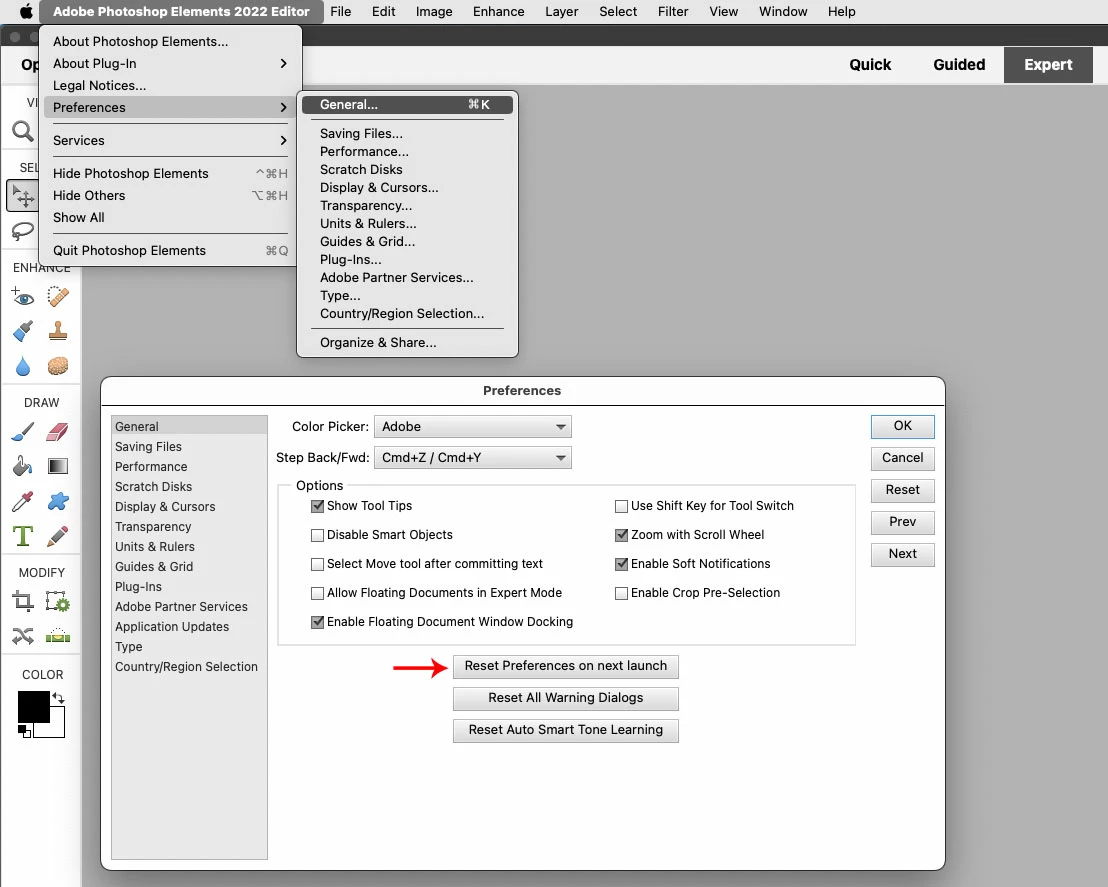Select the Content-Aware Move tool
Screen dimensions: 1108x887
pos(23,637)
